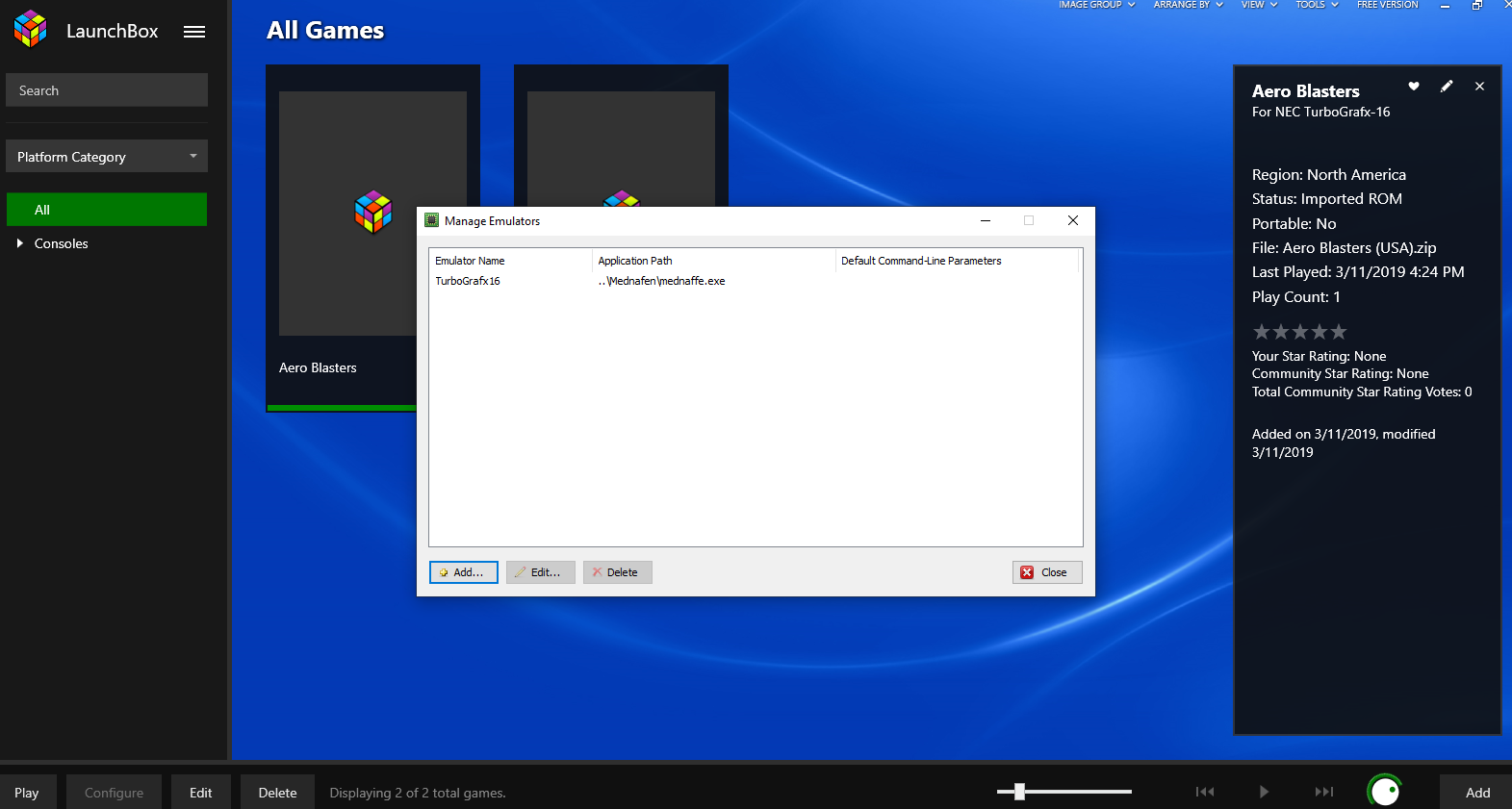Click the green circular toggle icon in bottom bar
1512x809 pixels.
tap(1385, 792)
